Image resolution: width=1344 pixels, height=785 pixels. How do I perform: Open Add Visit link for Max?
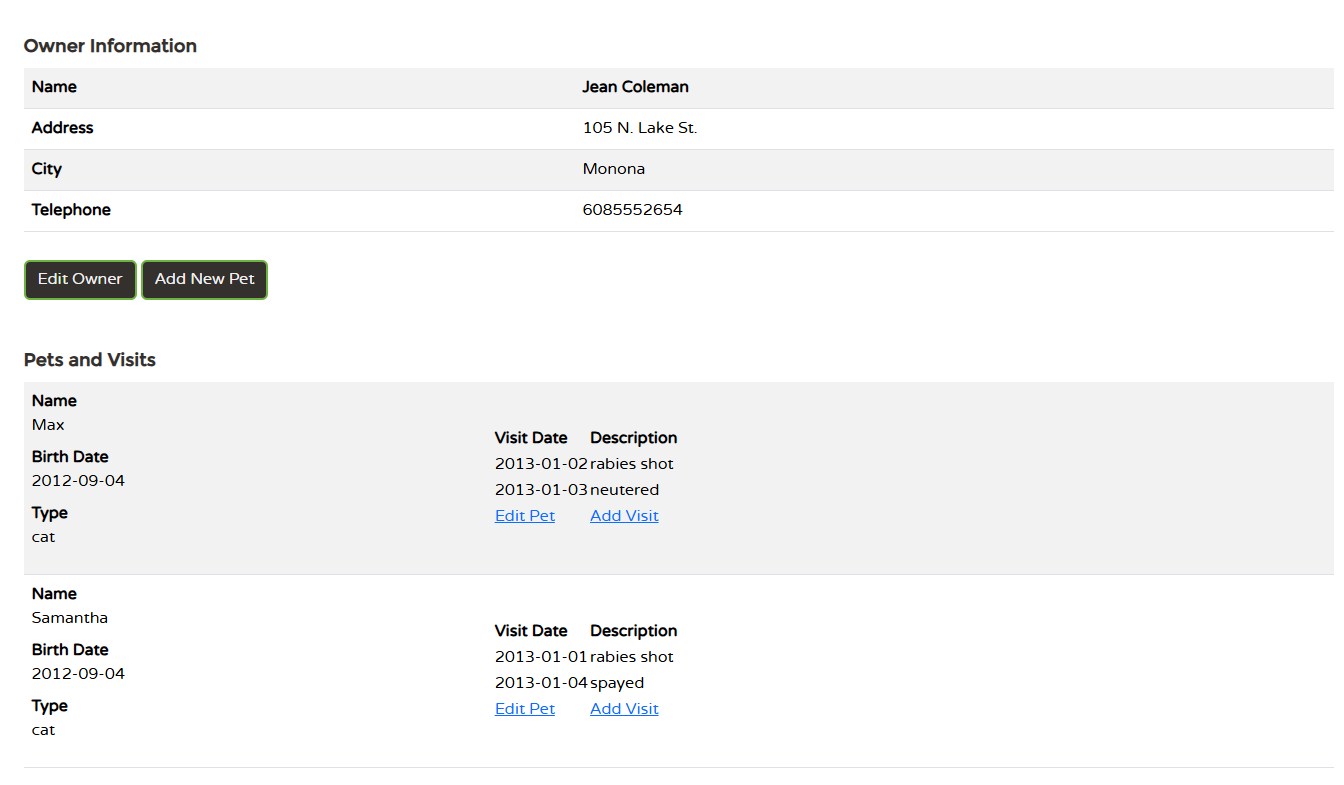click(x=624, y=516)
